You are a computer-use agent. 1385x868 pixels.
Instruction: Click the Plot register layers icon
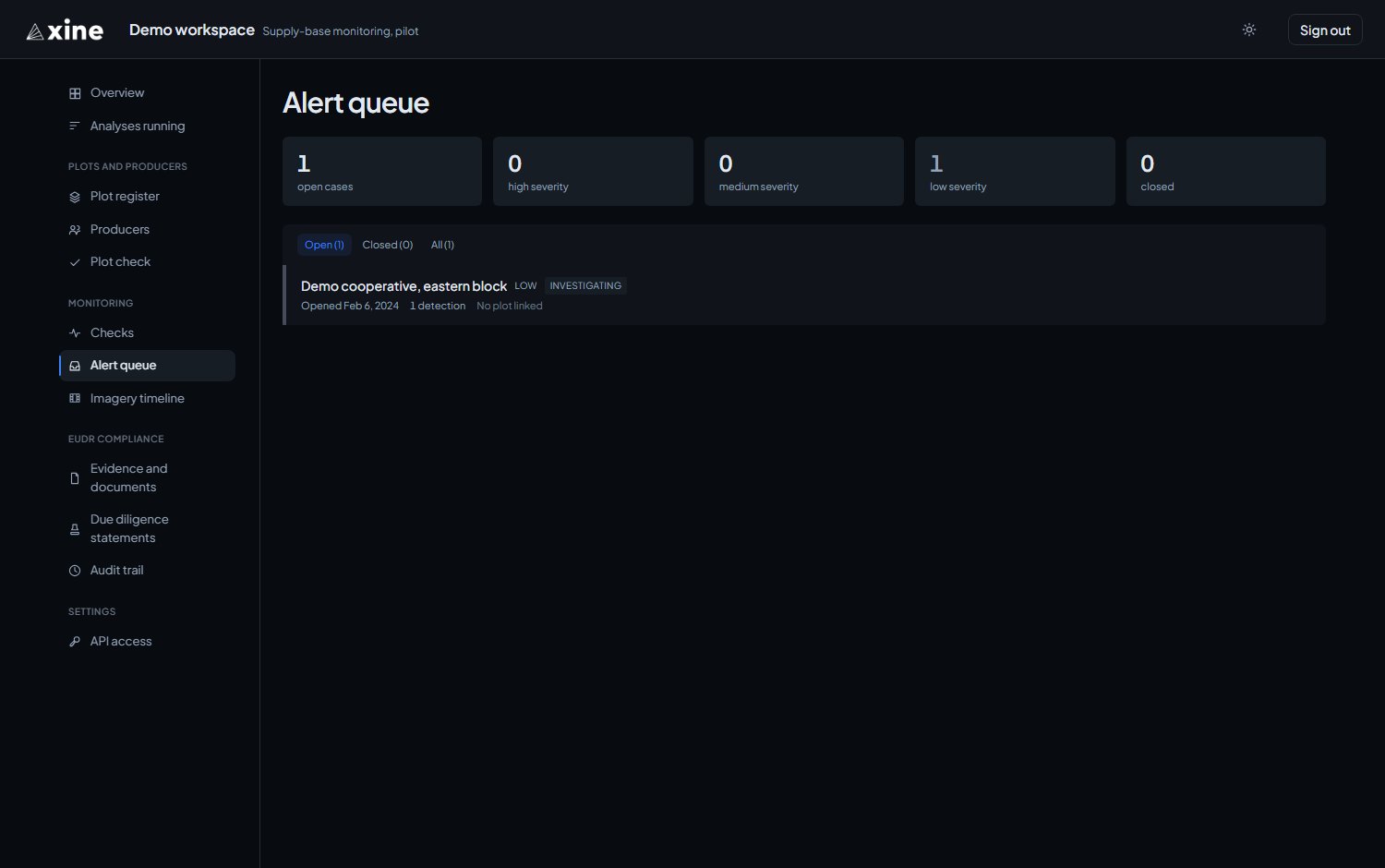click(x=75, y=197)
